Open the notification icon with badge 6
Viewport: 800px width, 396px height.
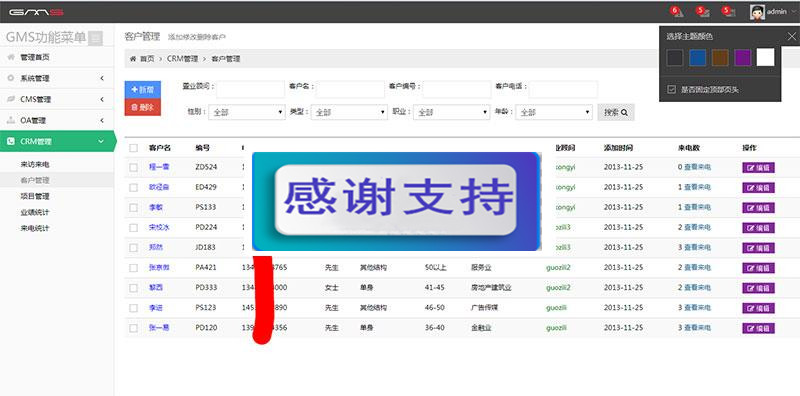coord(677,12)
